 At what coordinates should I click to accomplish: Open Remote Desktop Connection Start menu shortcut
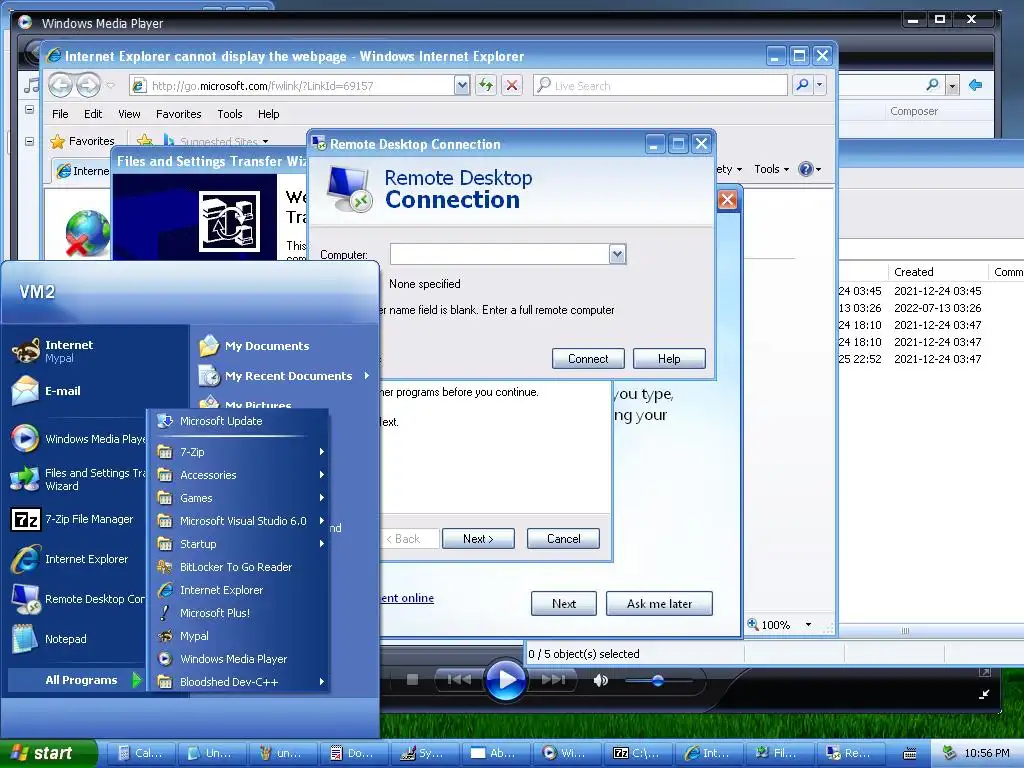[78, 599]
